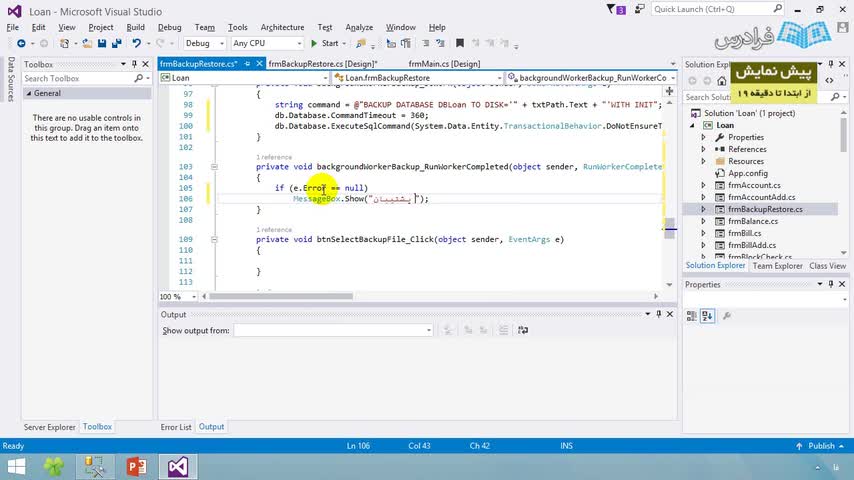The image size is (854, 480).
Task: Click Categorized view icon in Properties
Action: (x=692, y=315)
